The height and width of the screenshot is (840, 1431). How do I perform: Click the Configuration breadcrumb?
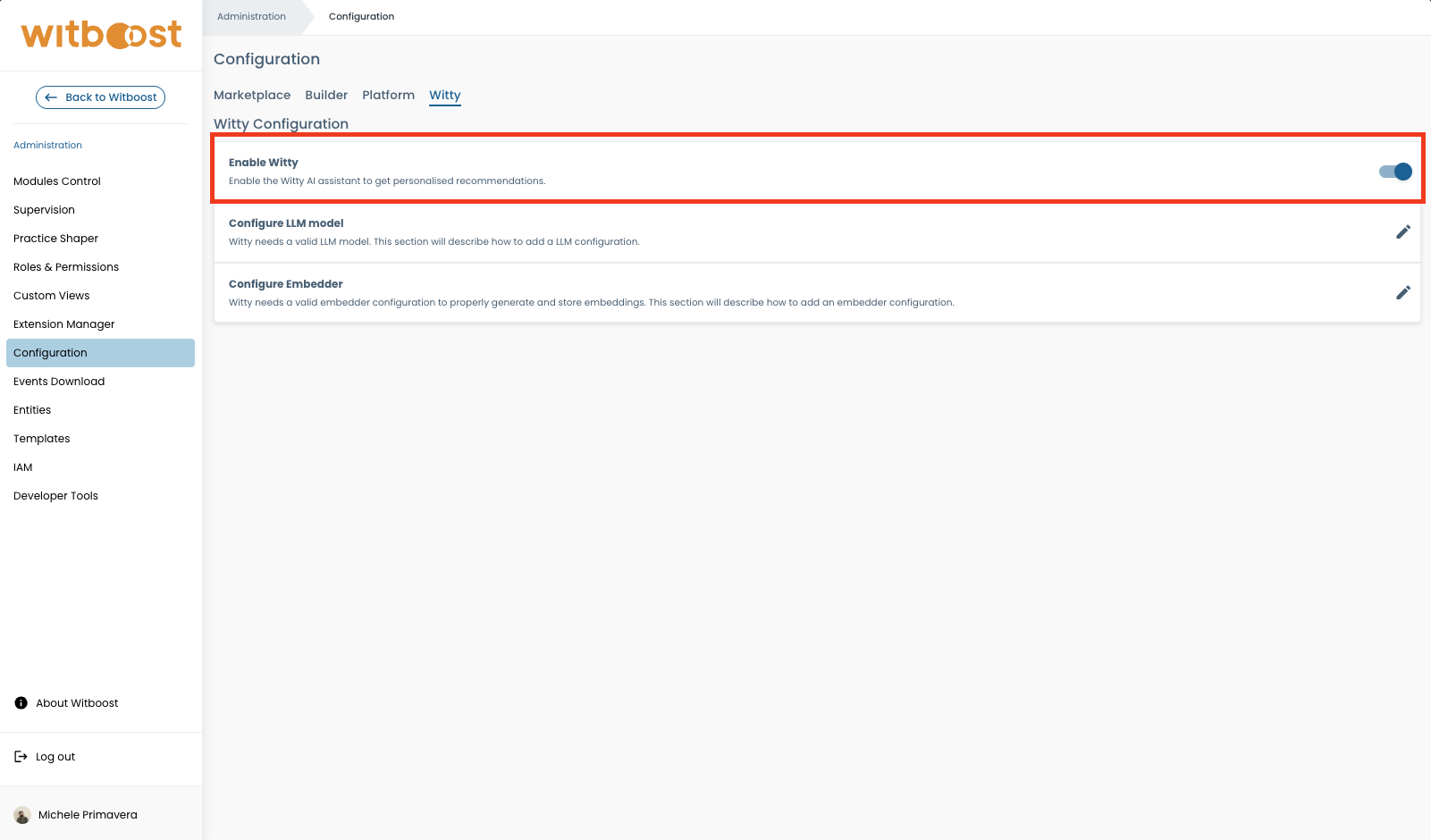(361, 17)
